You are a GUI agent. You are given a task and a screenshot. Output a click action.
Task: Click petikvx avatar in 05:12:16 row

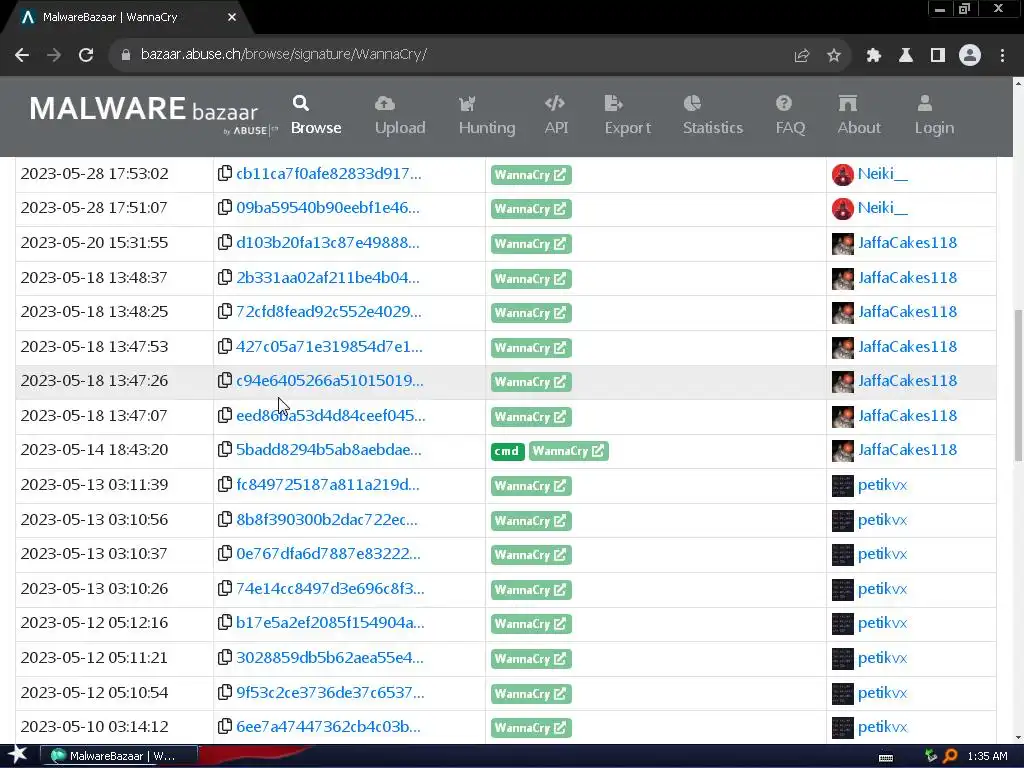(x=842, y=624)
